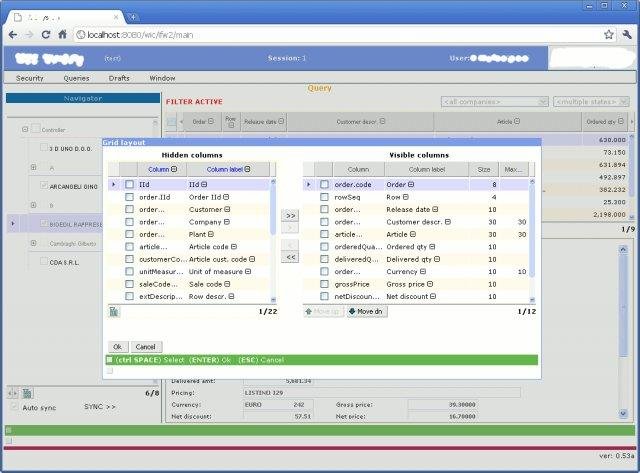Open the browser wrench settings menu

627,35
